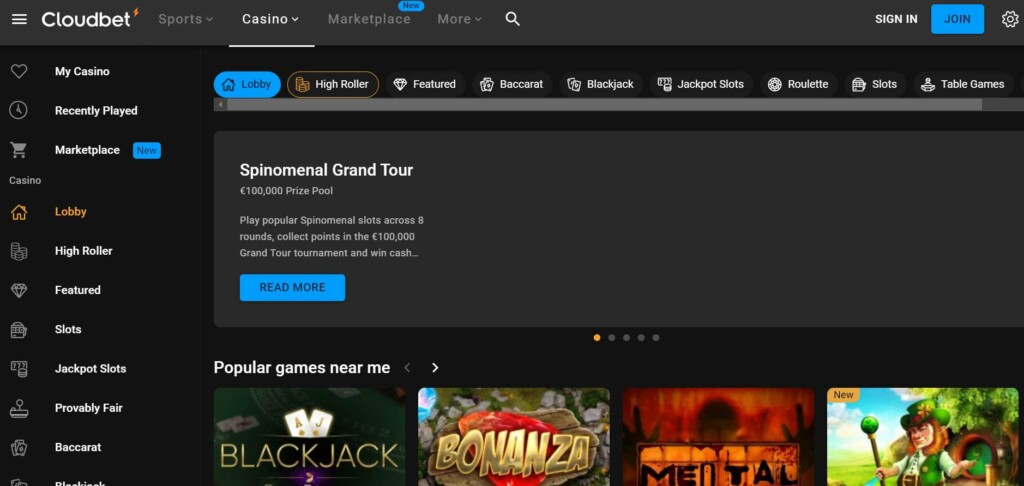The height and width of the screenshot is (486, 1024).
Task: Click the sidebar Baccarat cards icon
Action: (x=19, y=447)
